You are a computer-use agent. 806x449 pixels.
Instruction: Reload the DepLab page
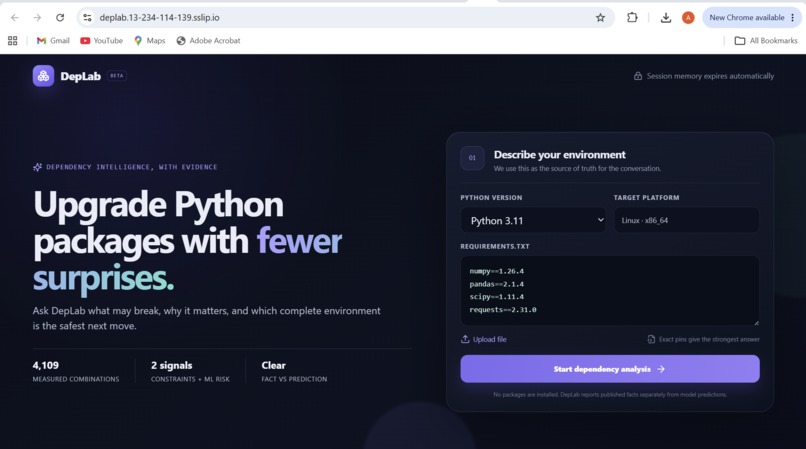[x=60, y=17]
